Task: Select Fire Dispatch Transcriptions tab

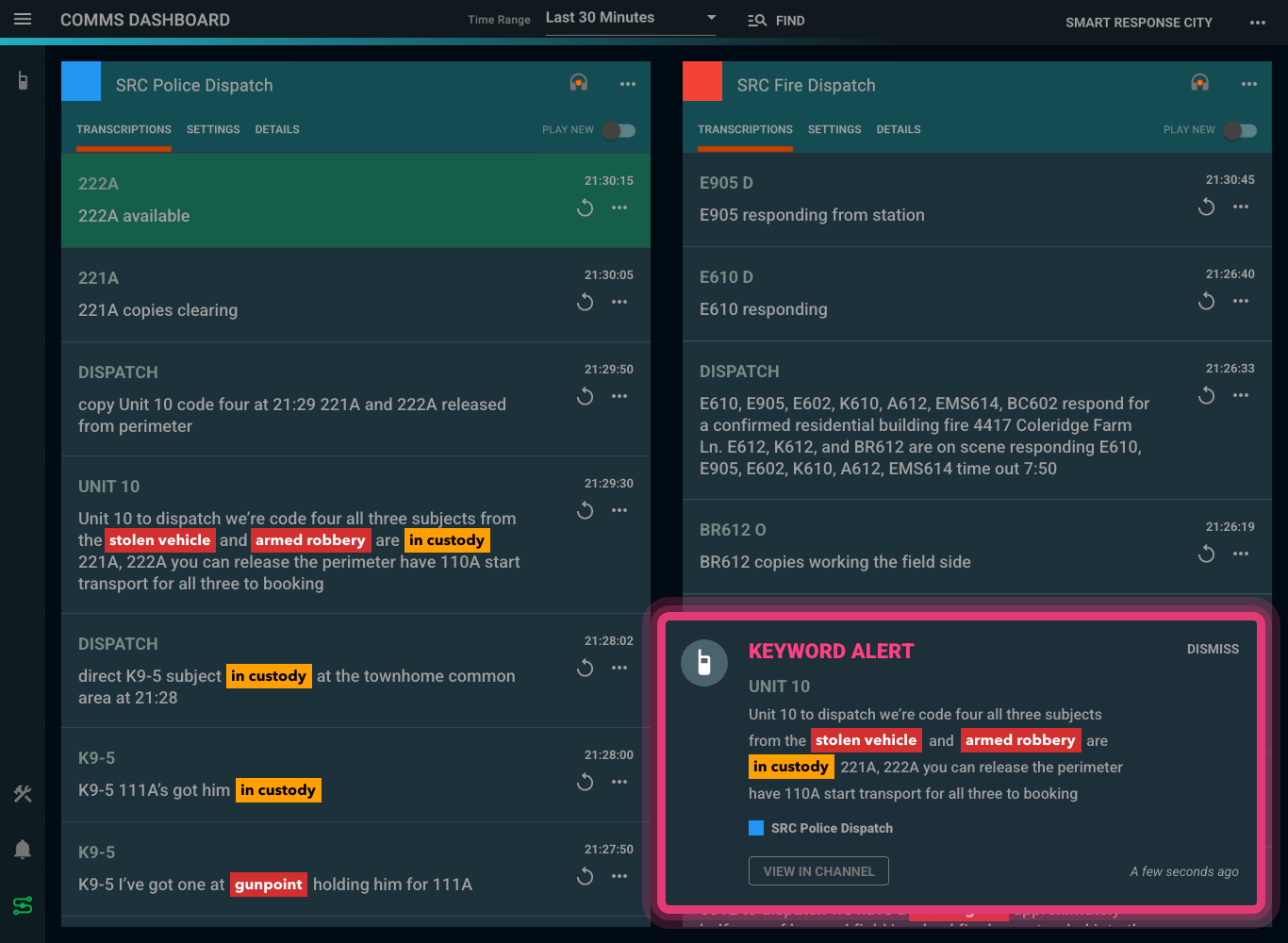Action: point(745,129)
